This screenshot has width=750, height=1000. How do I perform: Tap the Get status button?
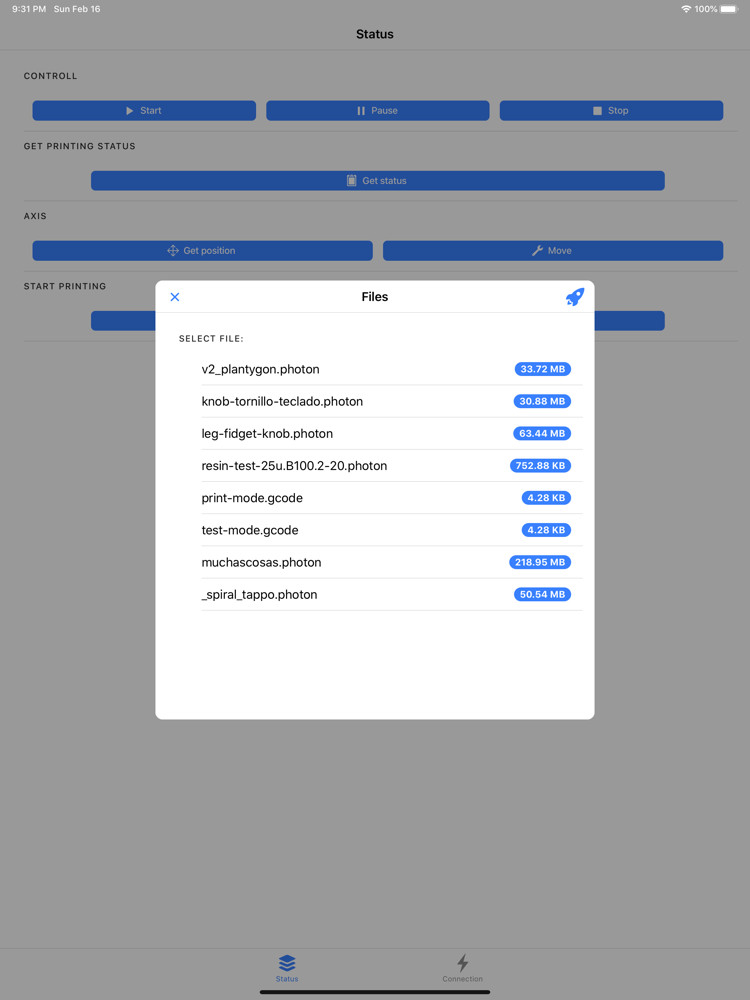(x=378, y=180)
